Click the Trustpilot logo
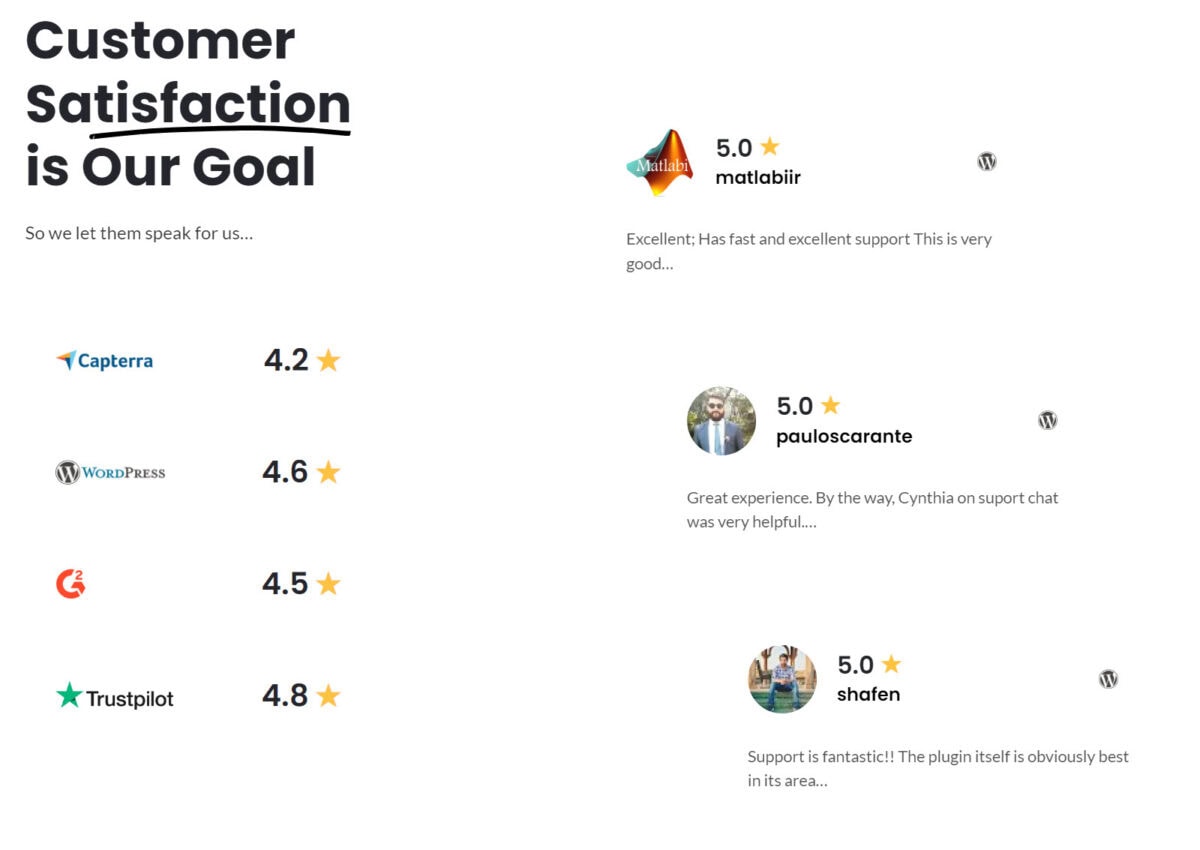This screenshot has height=850, width=1200. click(x=115, y=697)
